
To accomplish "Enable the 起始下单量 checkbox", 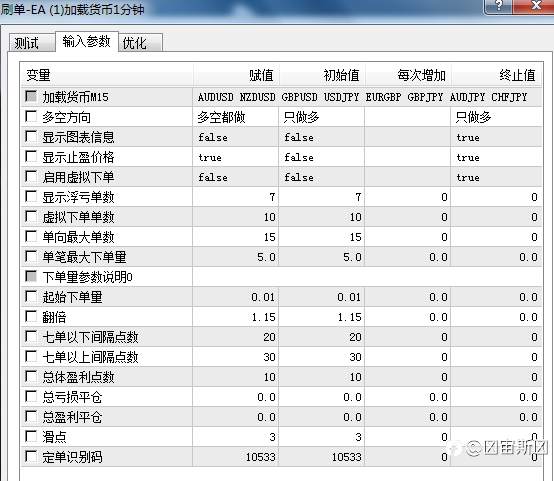I will [31, 297].
